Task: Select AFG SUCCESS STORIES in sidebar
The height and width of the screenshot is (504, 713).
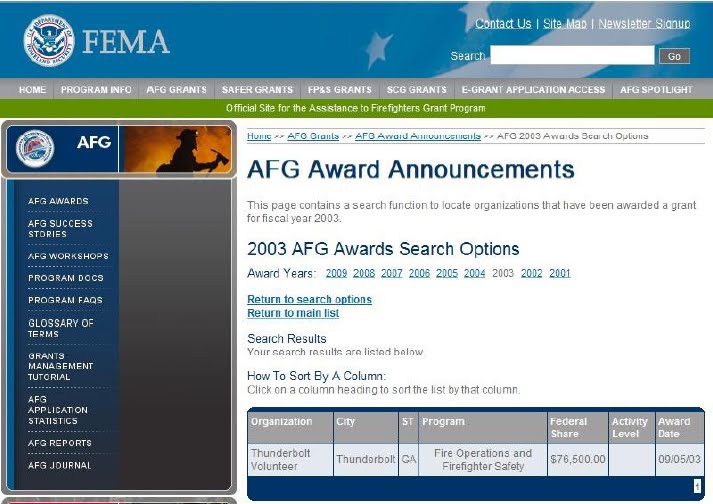Action: coord(60,229)
